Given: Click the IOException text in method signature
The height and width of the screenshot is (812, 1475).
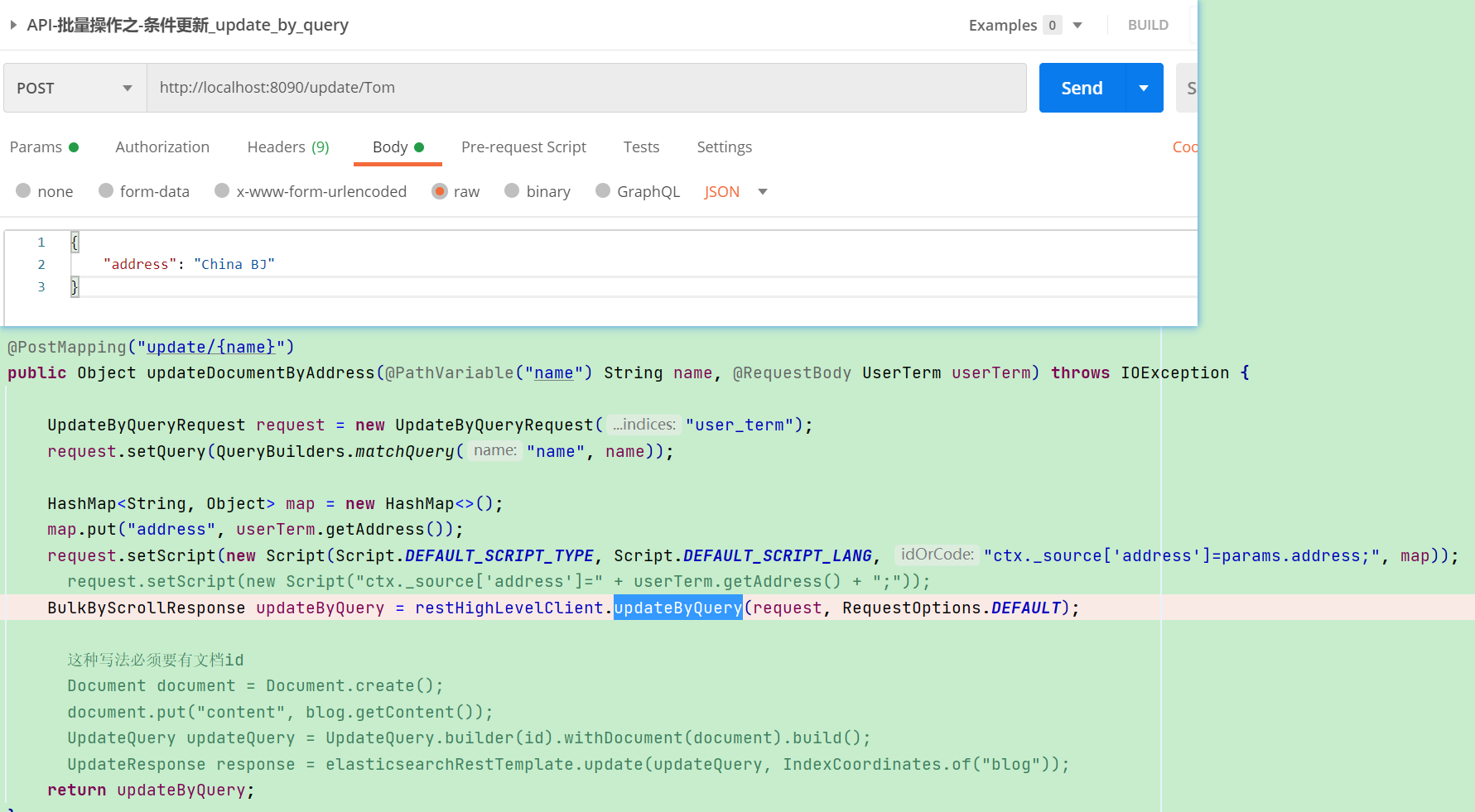Looking at the screenshot, I should 1174,372.
